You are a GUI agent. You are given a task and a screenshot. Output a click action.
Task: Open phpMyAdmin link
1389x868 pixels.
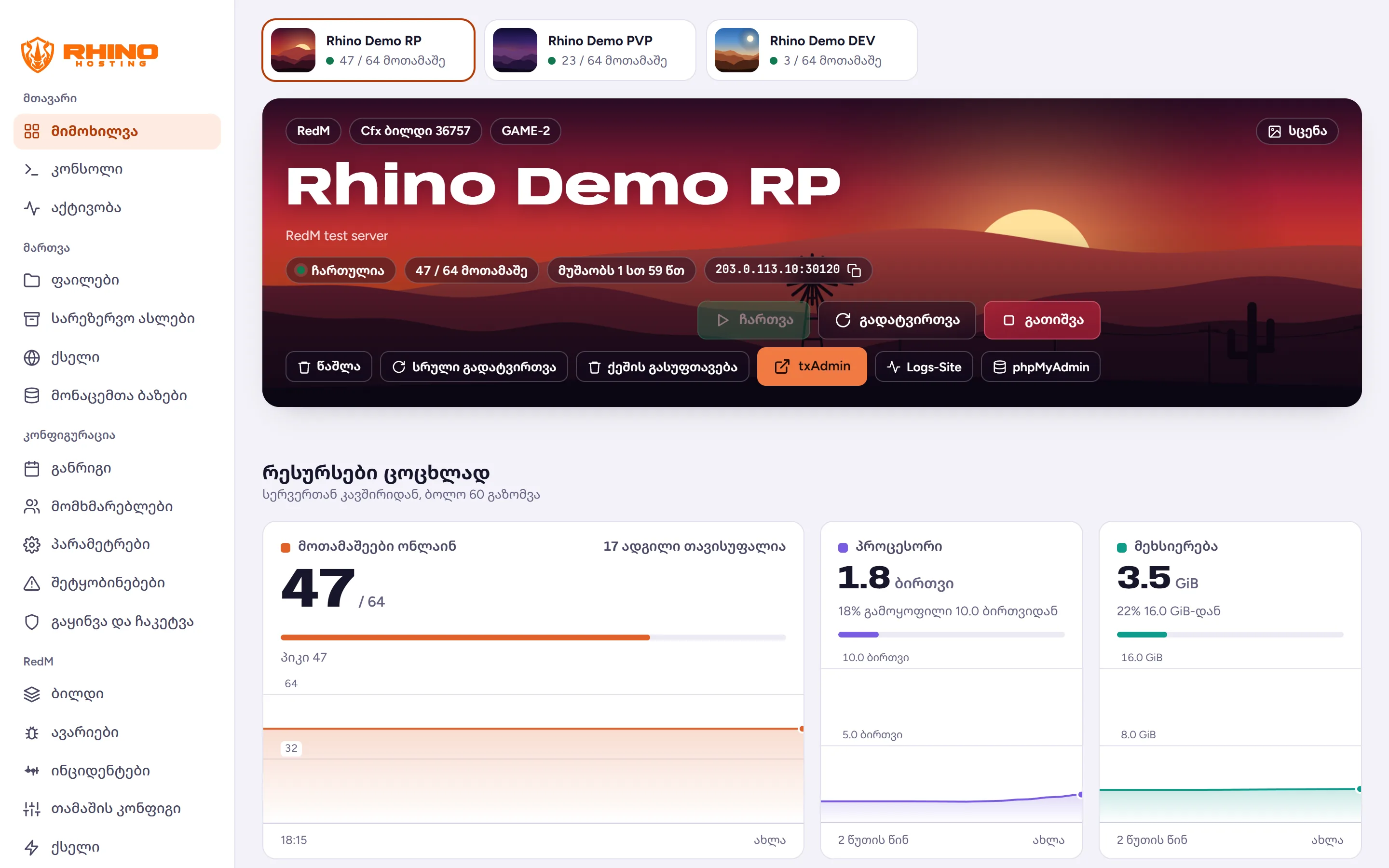[x=1041, y=367]
